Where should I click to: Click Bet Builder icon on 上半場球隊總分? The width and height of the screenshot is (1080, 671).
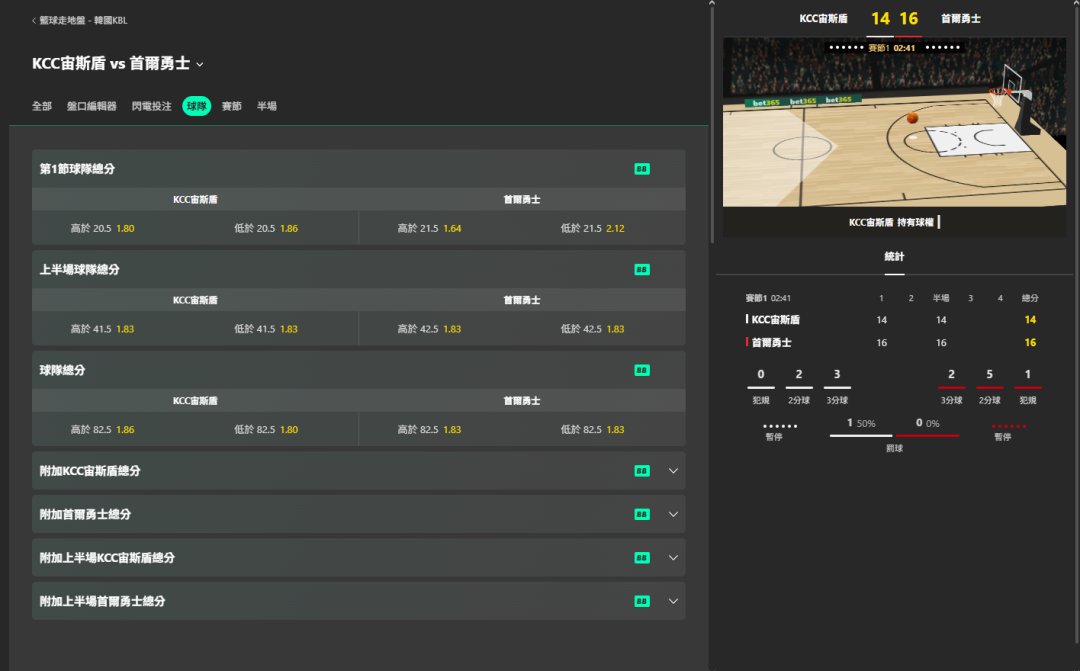(x=642, y=270)
